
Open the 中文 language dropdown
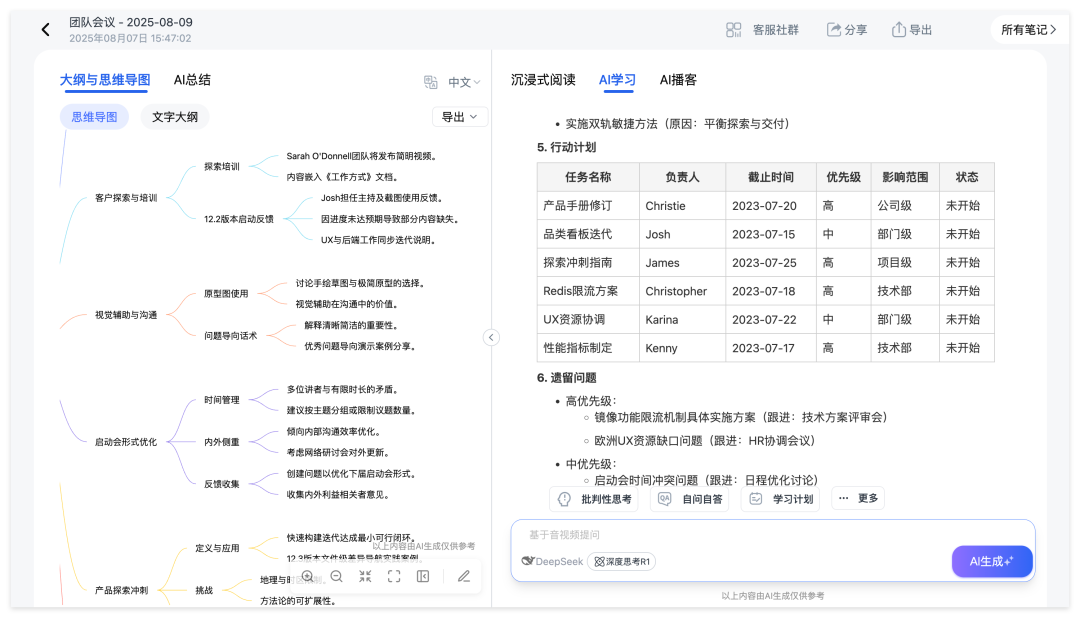click(460, 80)
